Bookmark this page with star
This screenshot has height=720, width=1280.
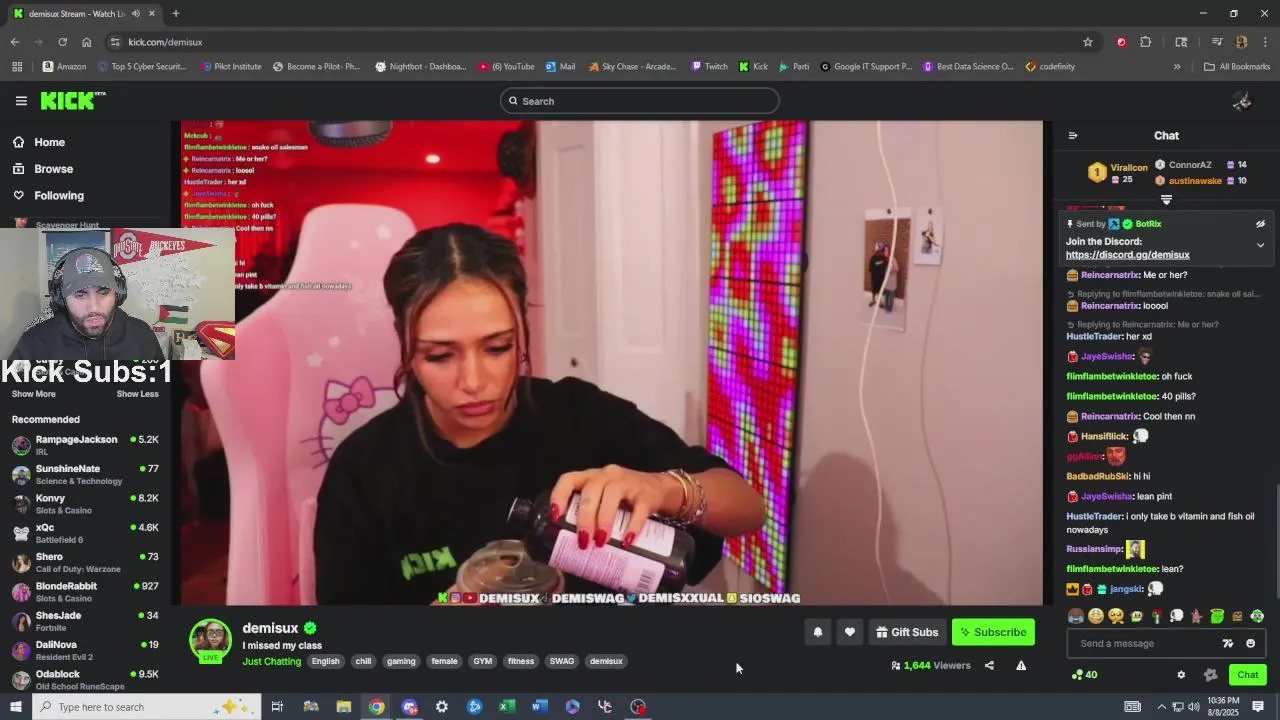(x=1088, y=42)
